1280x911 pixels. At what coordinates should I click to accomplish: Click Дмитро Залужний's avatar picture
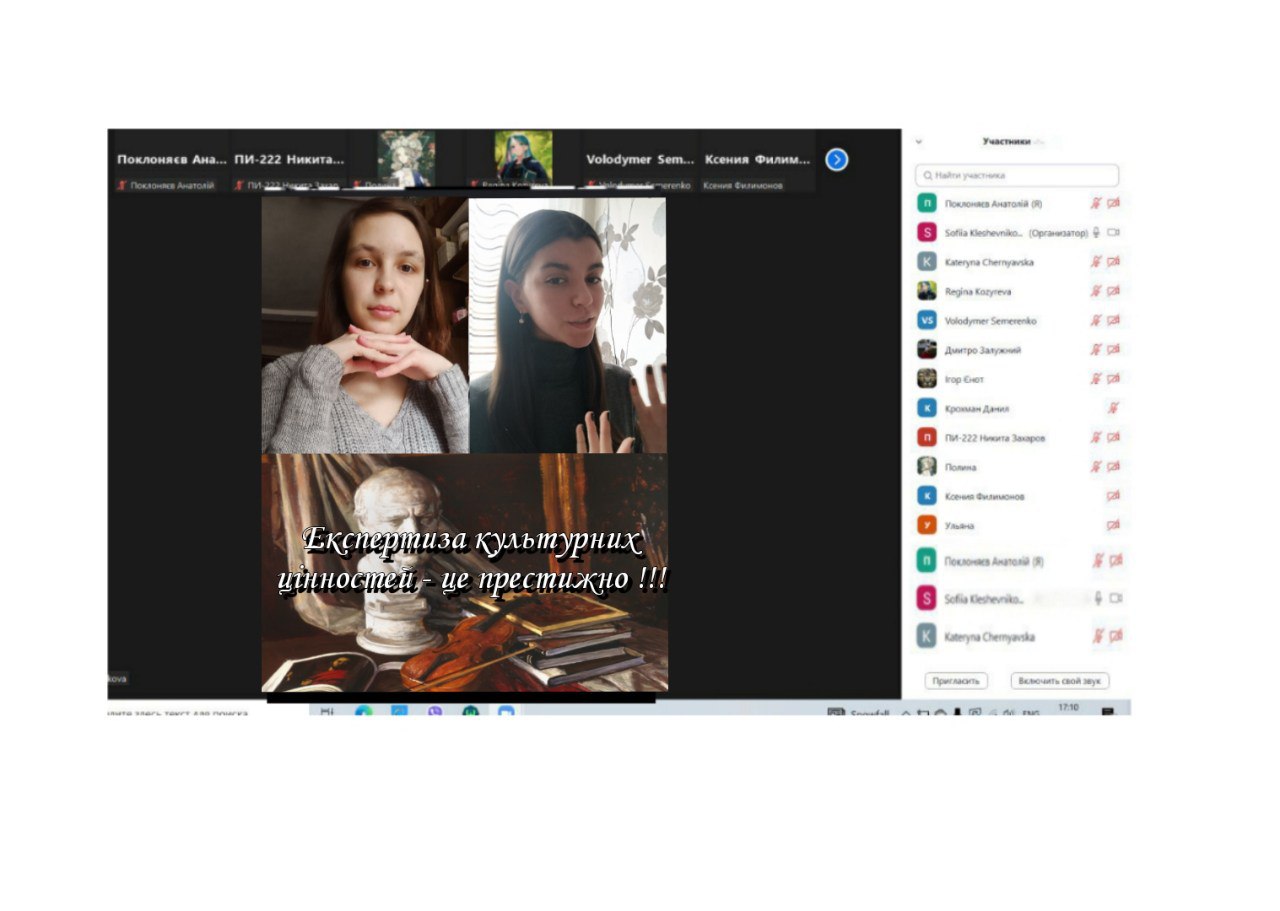click(927, 349)
